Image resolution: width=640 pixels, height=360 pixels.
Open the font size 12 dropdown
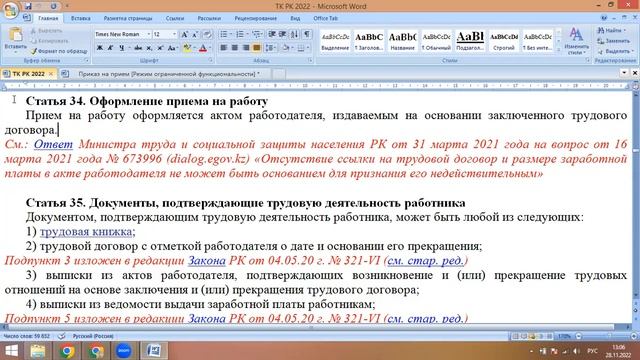click(x=174, y=34)
